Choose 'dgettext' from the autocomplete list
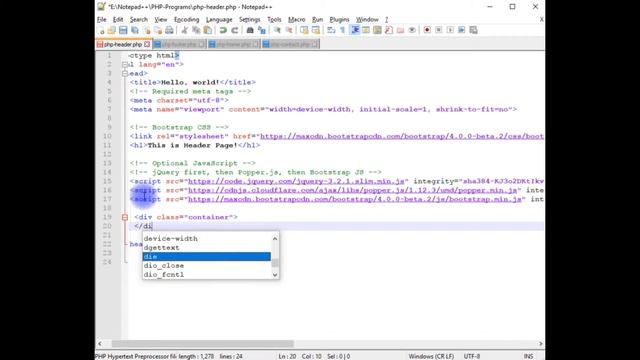Screen dimensions: 640x360 207,247
